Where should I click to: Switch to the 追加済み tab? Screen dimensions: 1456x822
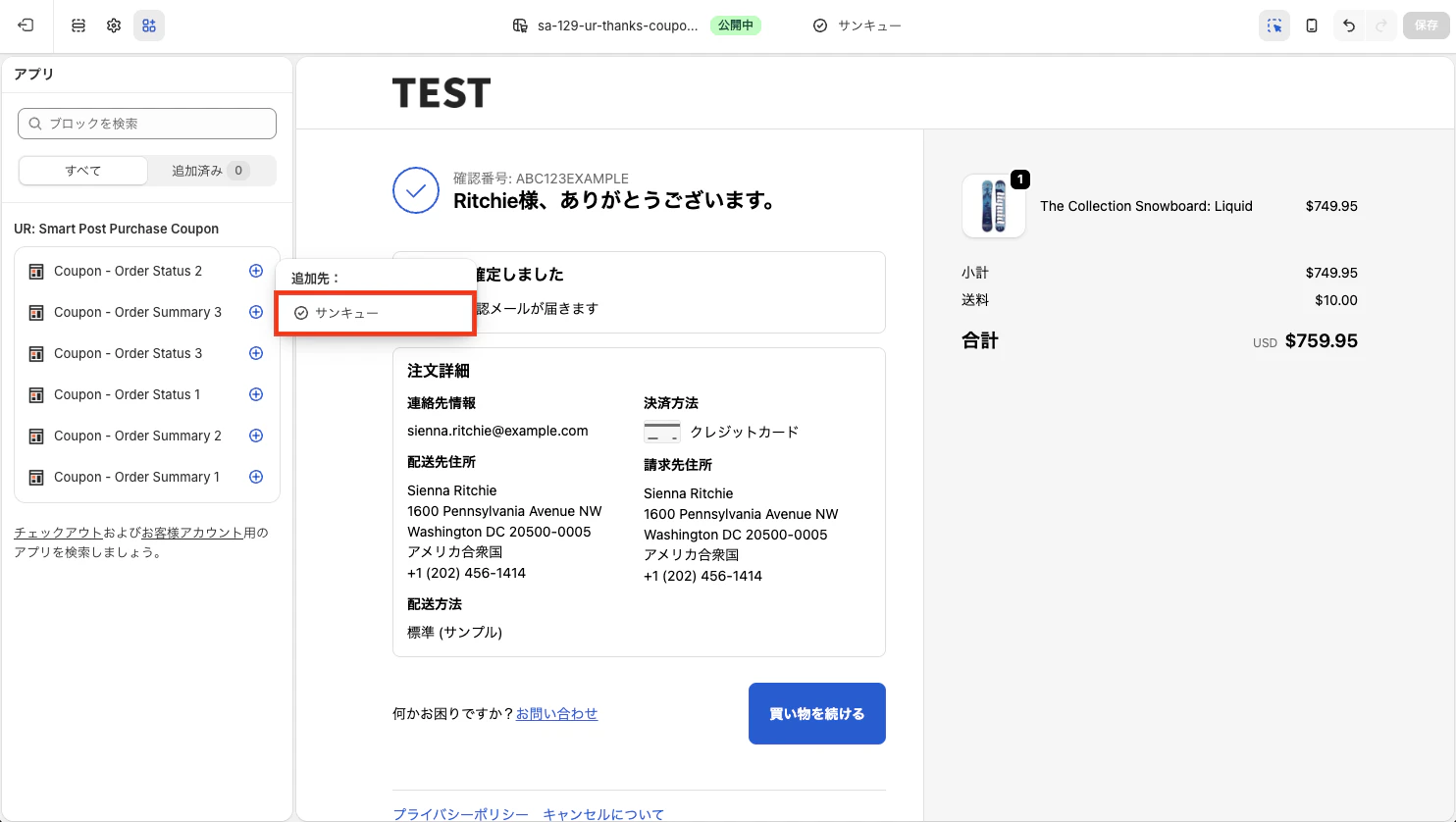211,171
